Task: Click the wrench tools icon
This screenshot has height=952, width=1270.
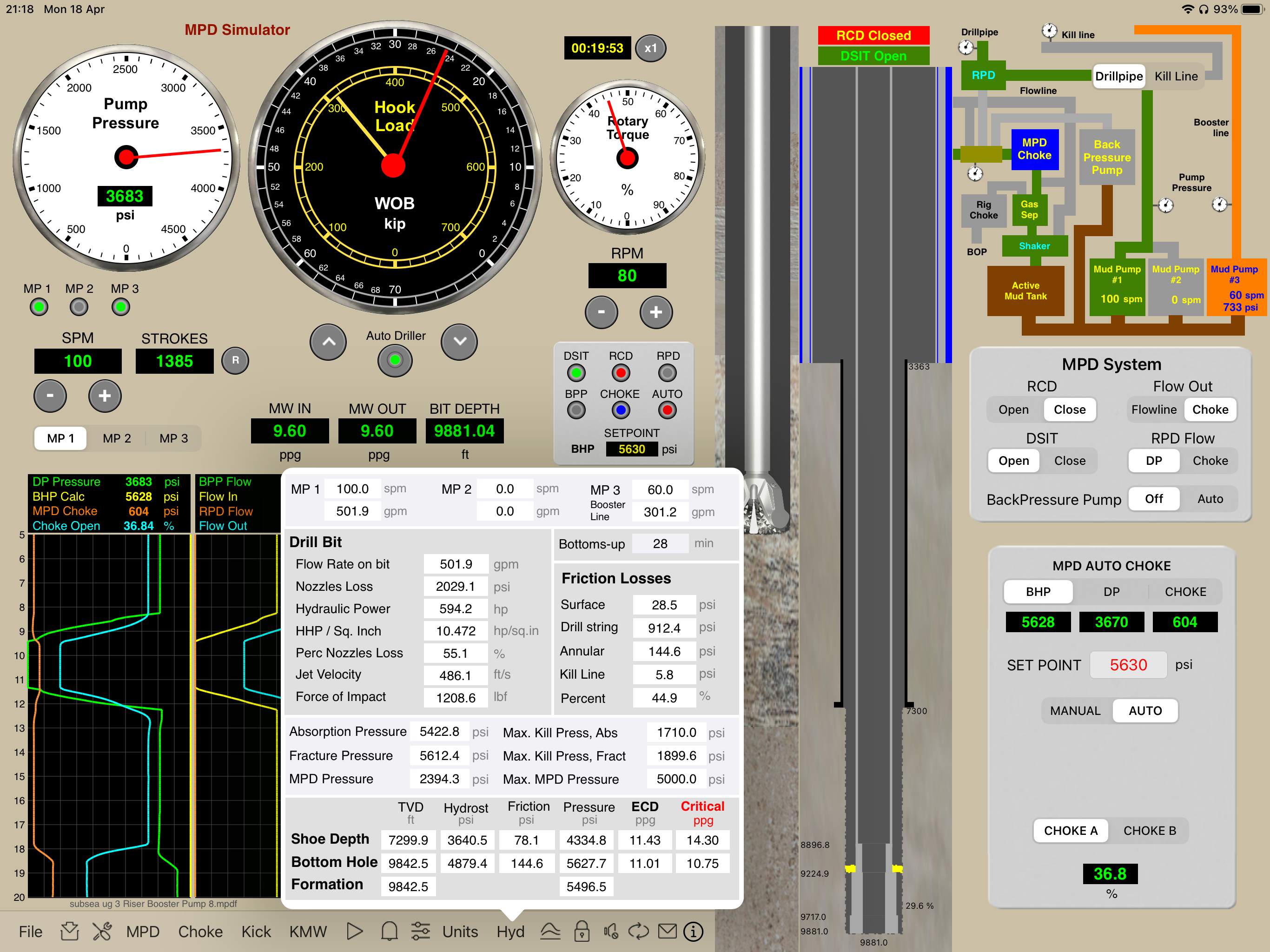Action: click(102, 932)
